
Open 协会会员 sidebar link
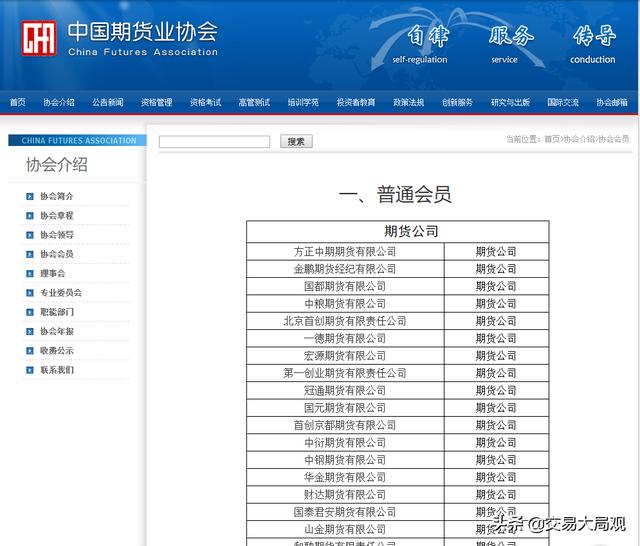(x=57, y=254)
